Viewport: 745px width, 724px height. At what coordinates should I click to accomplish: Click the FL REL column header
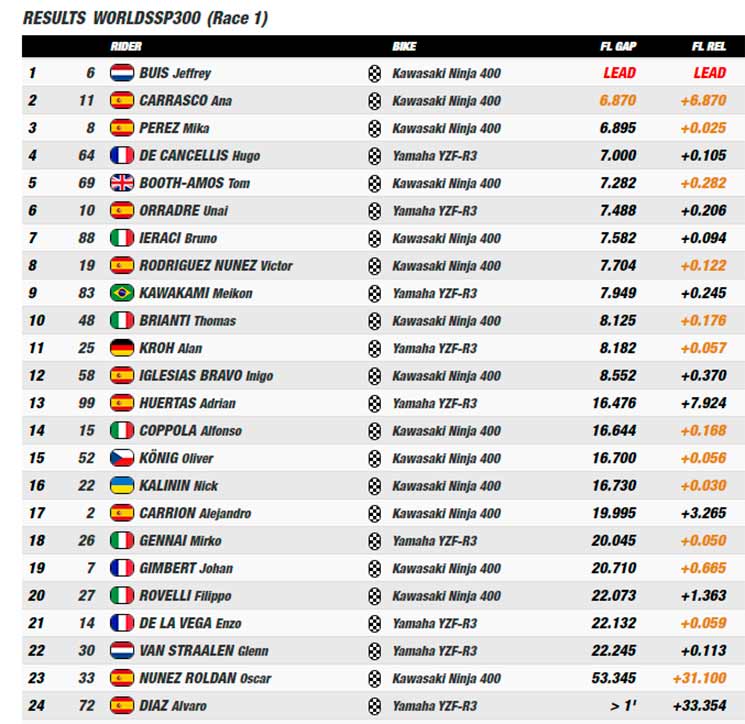pyautogui.click(x=708, y=46)
